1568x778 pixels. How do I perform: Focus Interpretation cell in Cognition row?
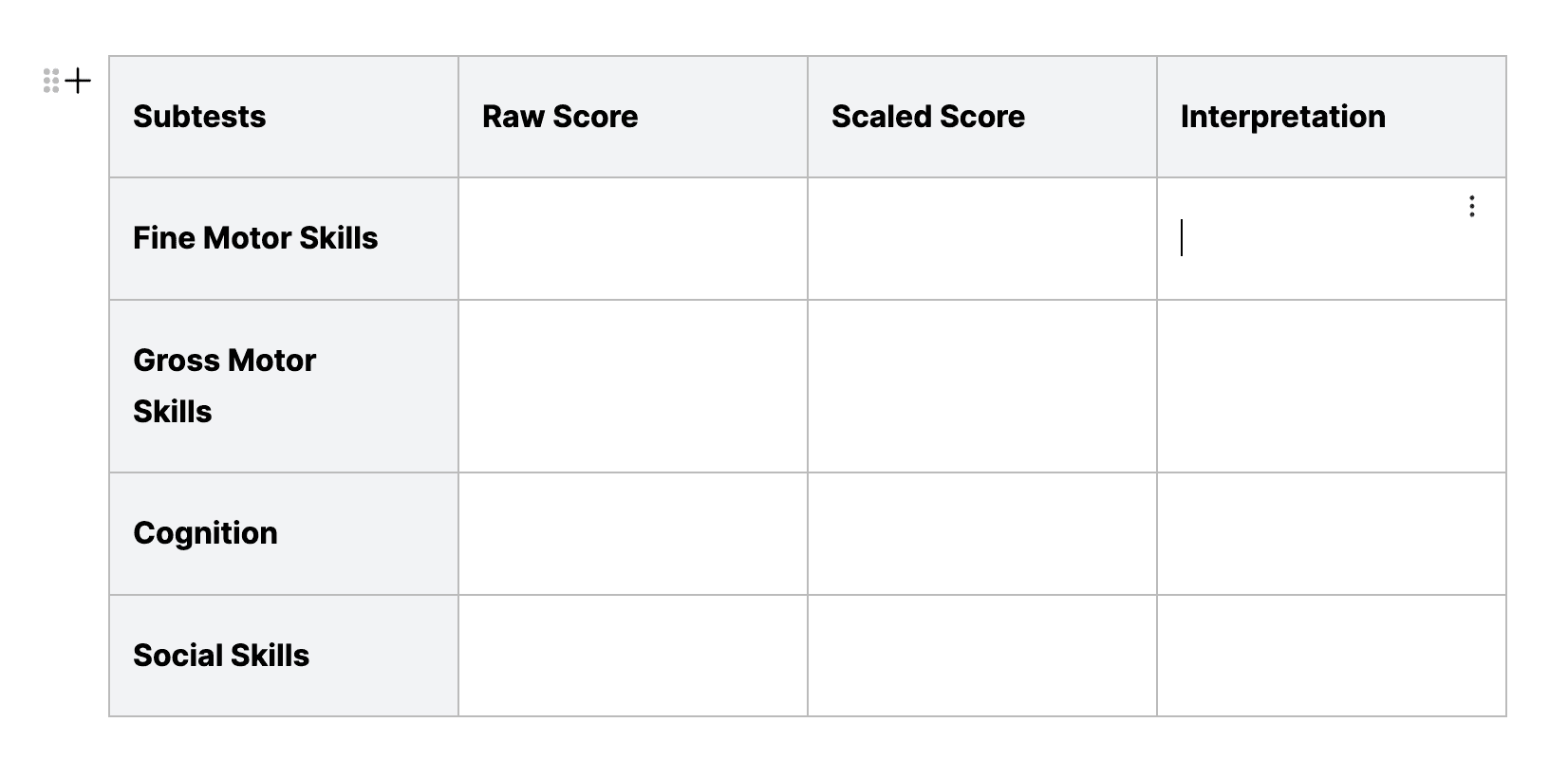(1331, 533)
